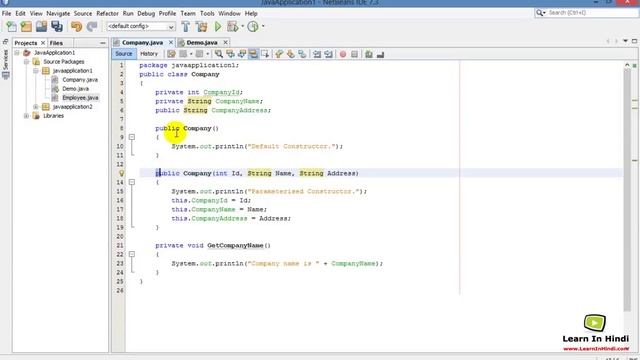Toggle Rectangular Selection icon
The width and height of the screenshot is (640, 360).
[265, 54]
